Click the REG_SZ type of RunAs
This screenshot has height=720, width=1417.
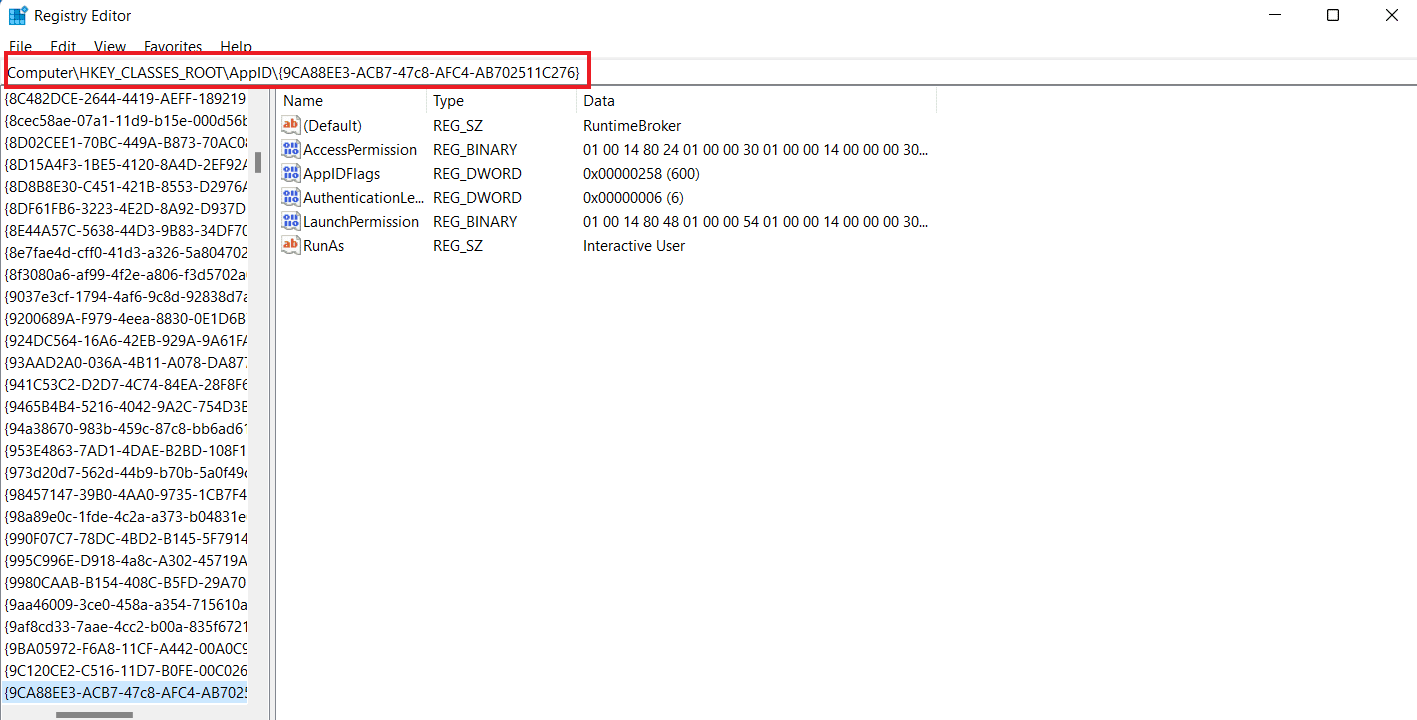pyautogui.click(x=457, y=245)
